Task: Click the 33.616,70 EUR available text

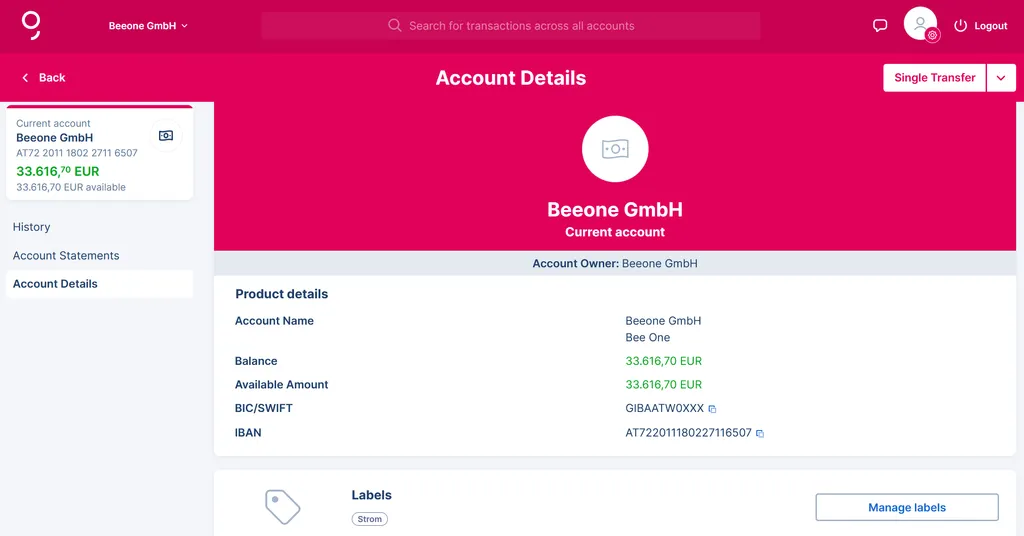Action: coord(71,187)
